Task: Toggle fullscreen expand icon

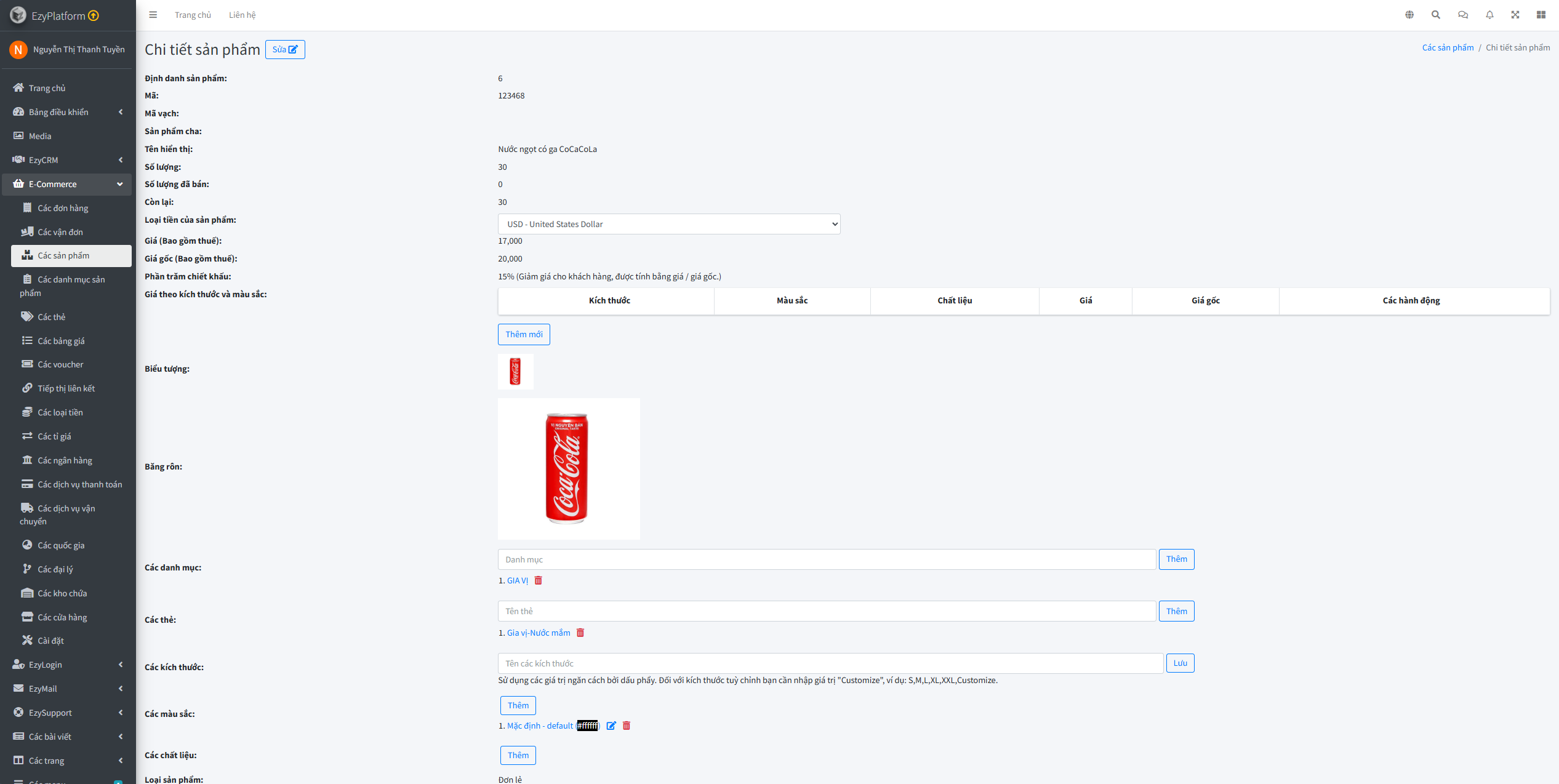Action: (x=1515, y=15)
